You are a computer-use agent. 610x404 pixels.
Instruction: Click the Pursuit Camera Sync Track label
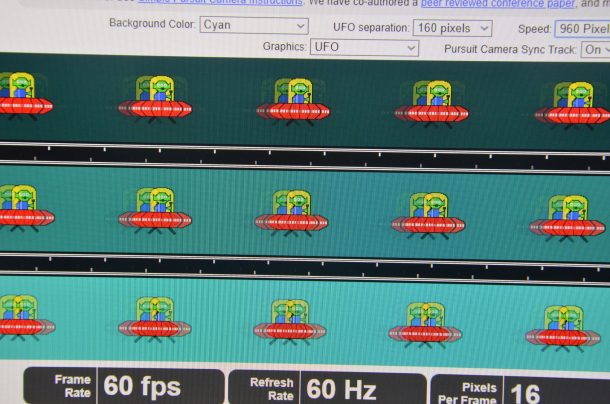[510, 49]
